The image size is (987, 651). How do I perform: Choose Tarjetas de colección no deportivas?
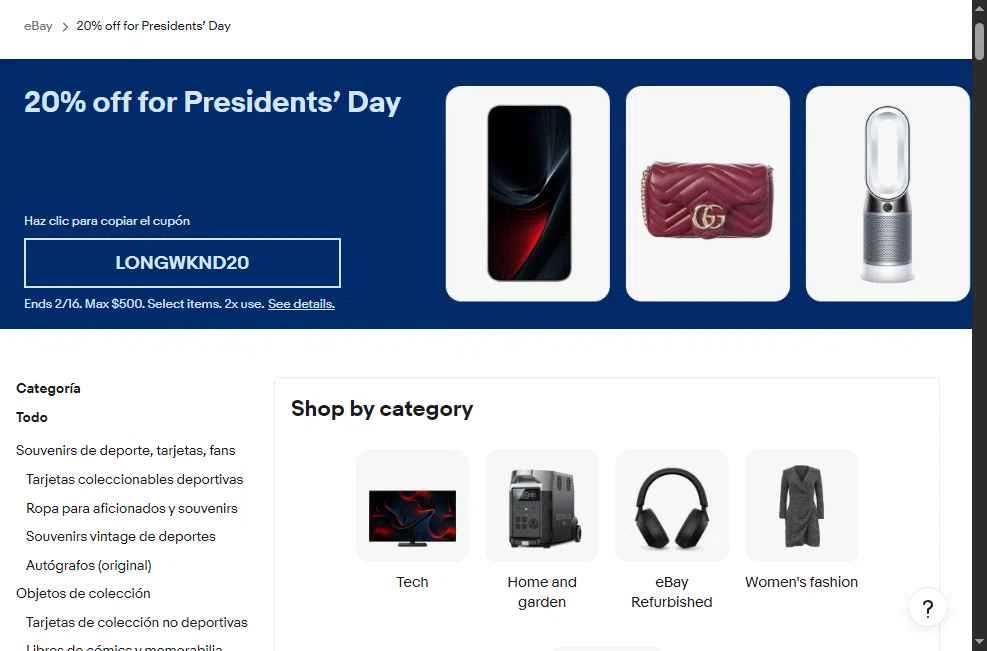(137, 622)
